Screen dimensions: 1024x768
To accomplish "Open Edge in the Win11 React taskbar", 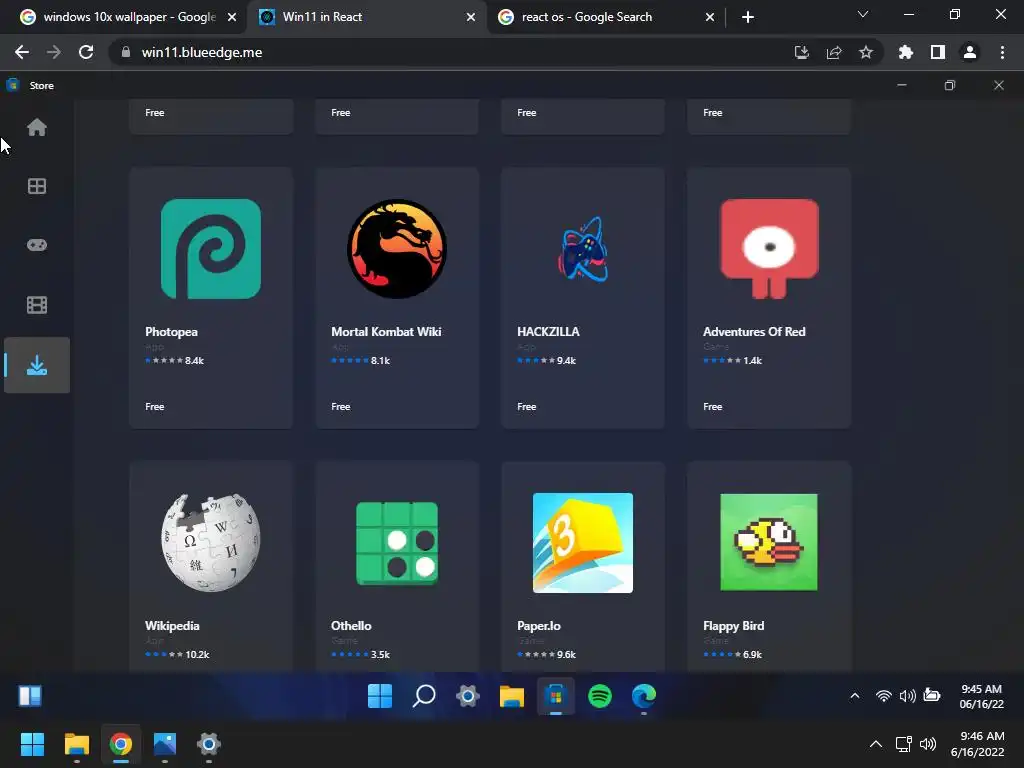I will coord(644,696).
